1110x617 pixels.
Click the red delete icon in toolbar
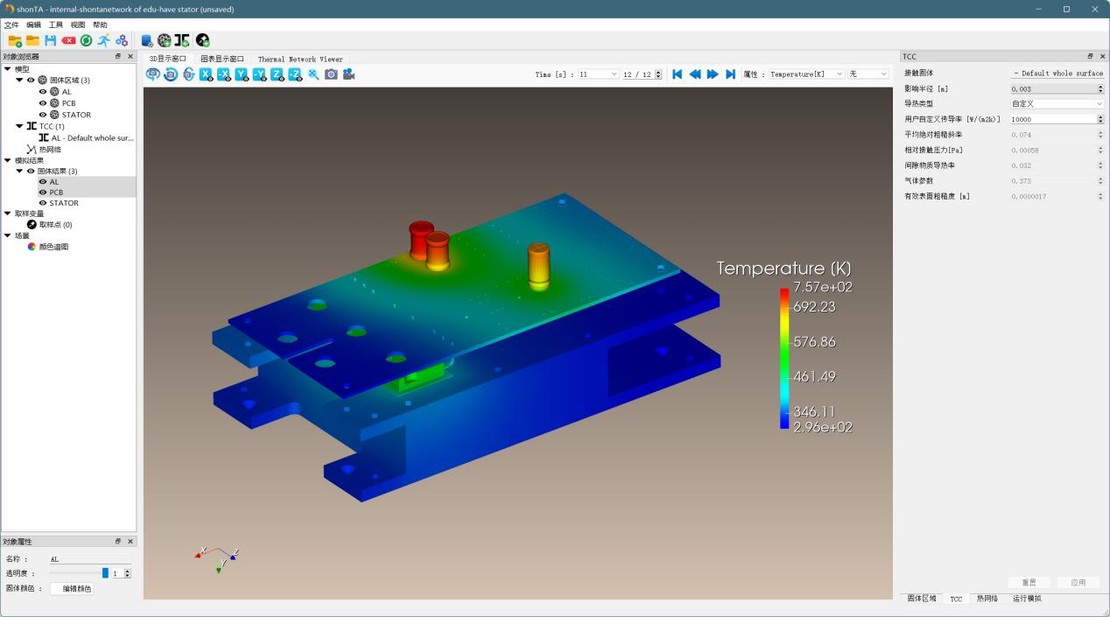coord(69,40)
